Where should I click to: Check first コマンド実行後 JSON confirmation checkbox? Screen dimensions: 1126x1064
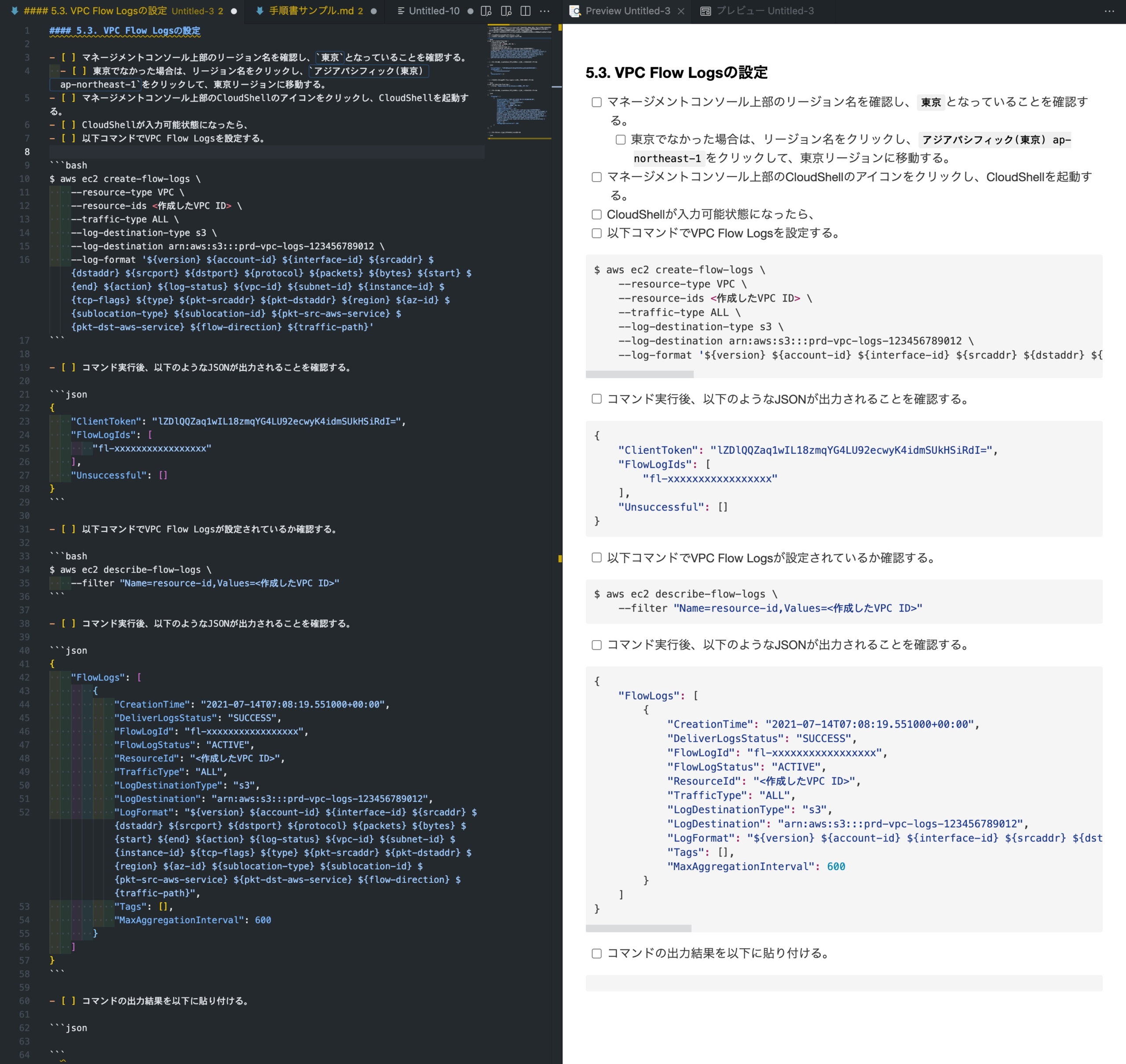[x=596, y=399]
